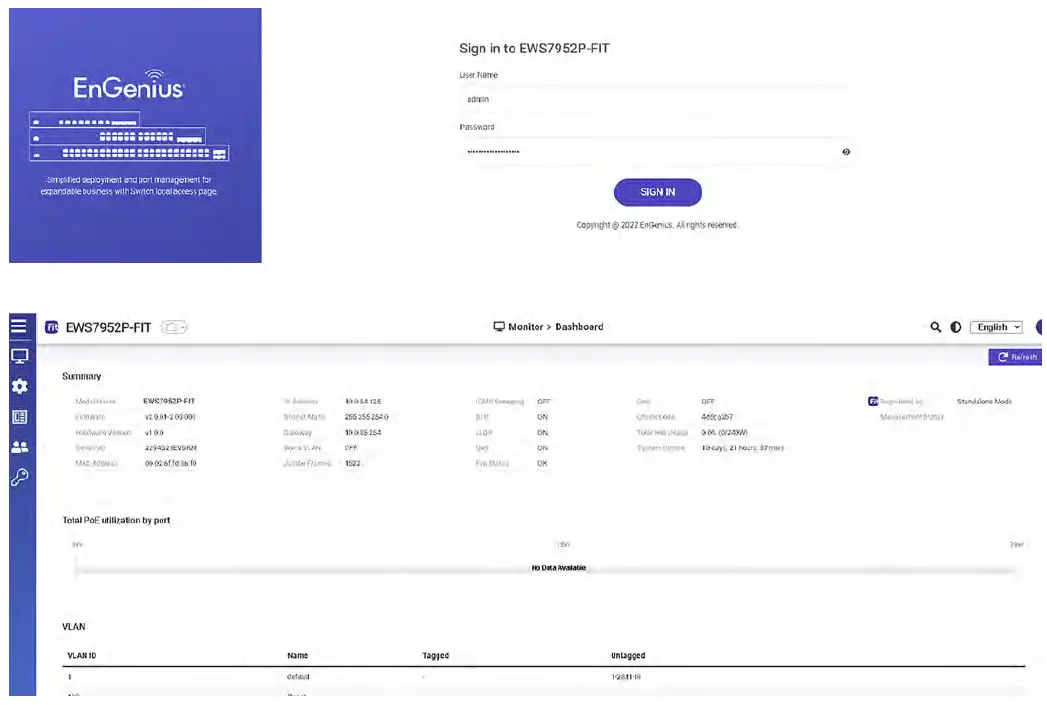
Task: Open the layout panel icon in sidebar
Action: point(19,417)
